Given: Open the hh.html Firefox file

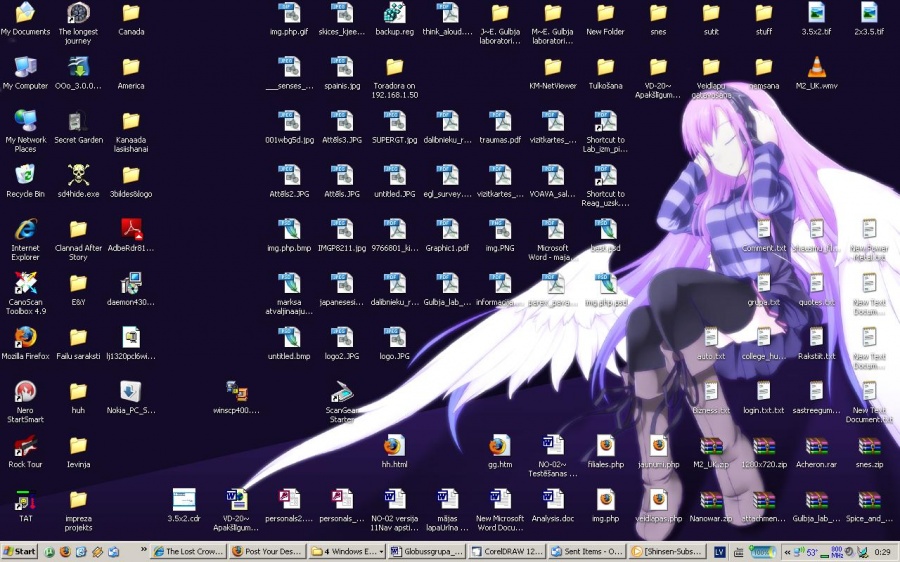Looking at the screenshot, I should [394, 451].
